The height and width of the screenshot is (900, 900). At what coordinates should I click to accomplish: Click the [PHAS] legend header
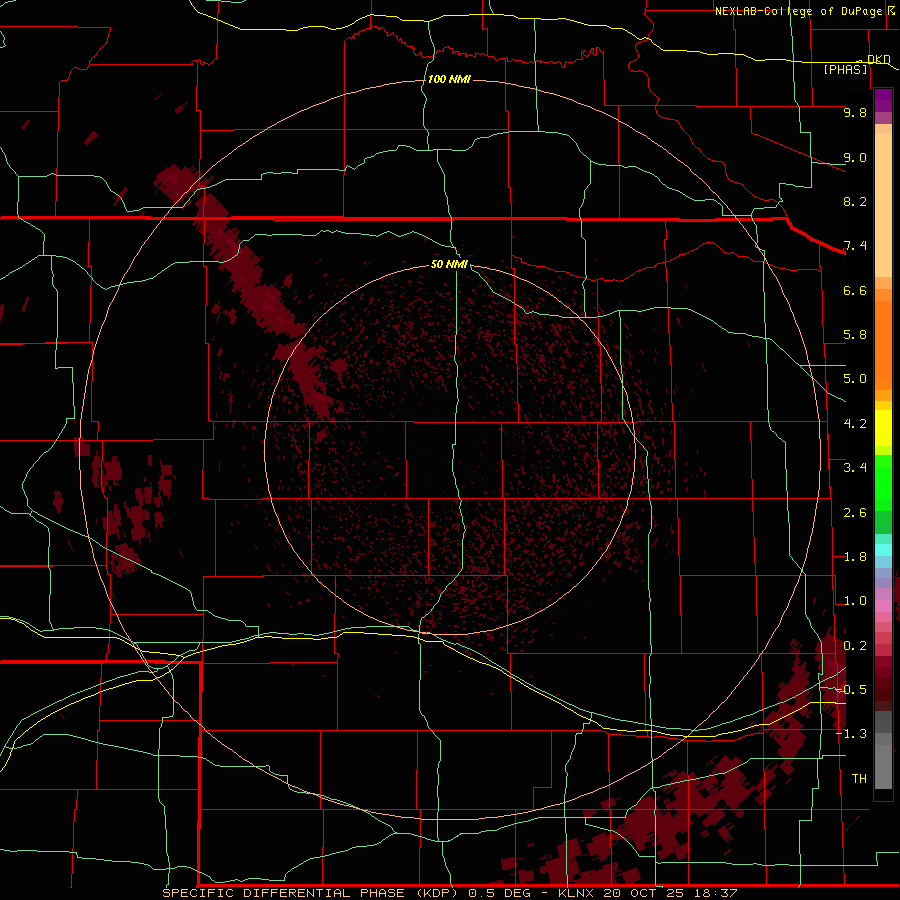845,69
